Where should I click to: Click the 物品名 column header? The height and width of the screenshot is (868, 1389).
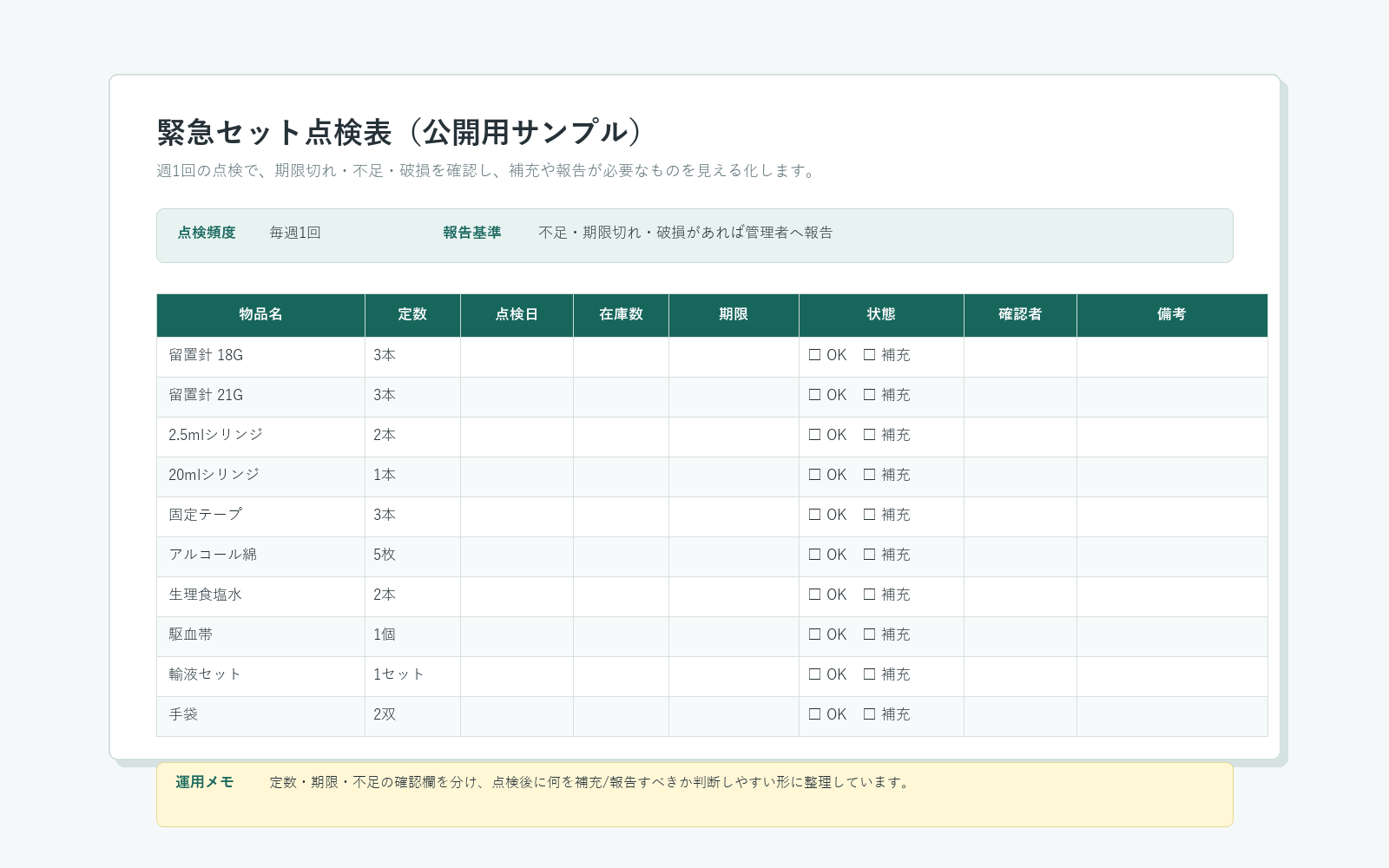click(260, 315)
